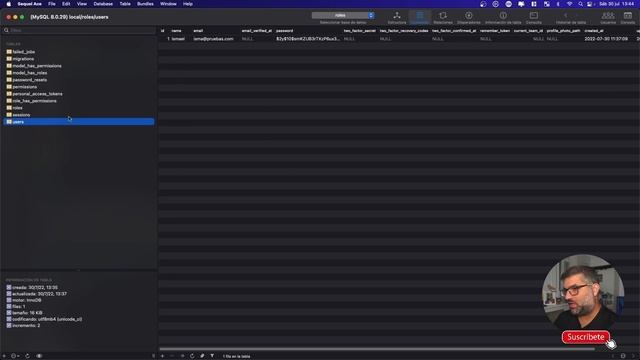Open the Database menu
The width and height of the screenshot is (640, 360).
103,4
